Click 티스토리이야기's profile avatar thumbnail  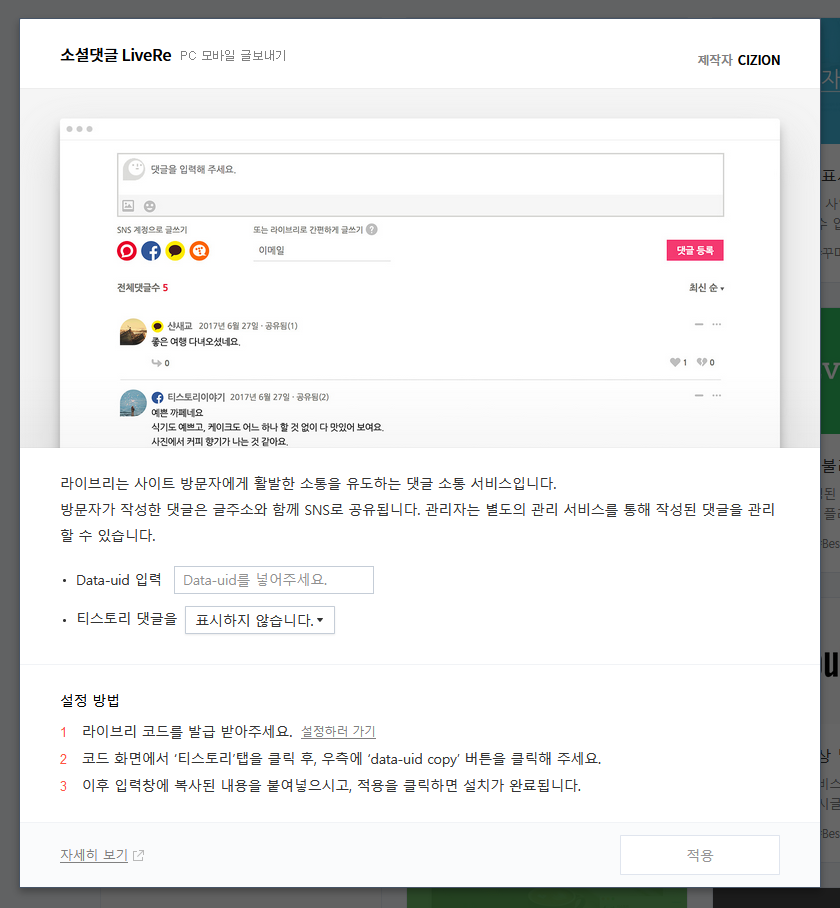click(133, 403)
